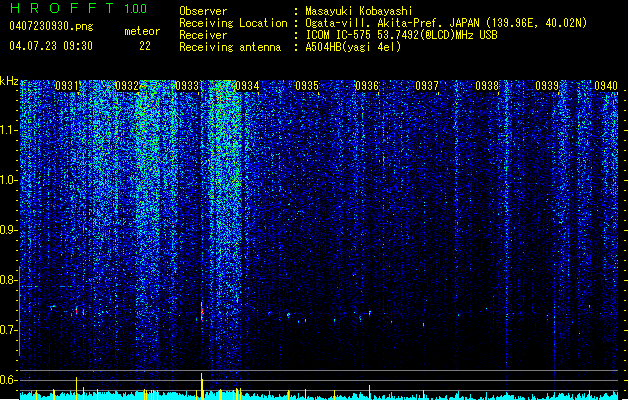Click the 'Receiving Location' field label
This screenshot has width=629, height=400.
point(233,23)
